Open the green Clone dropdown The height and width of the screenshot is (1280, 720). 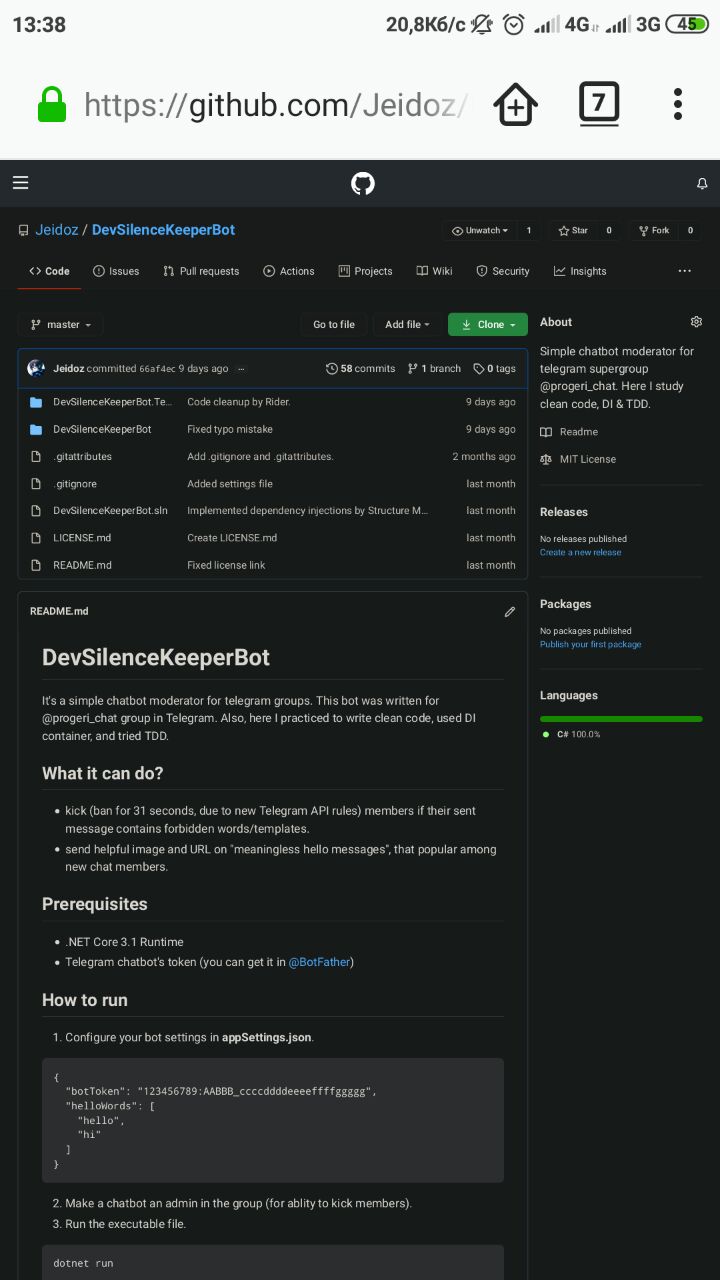tap(488, 325)
